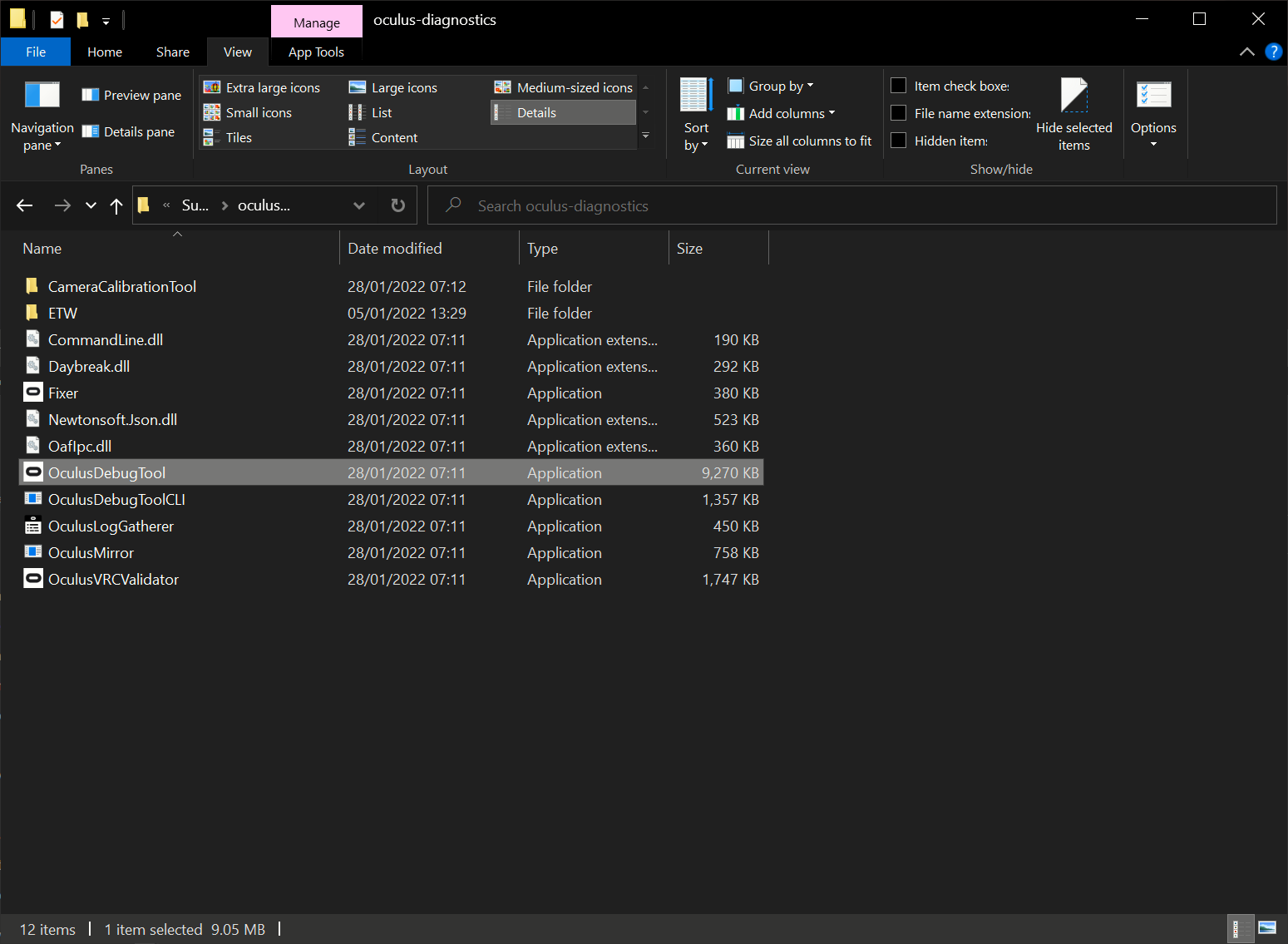Sort by Date modified column header
The height and width of the screenshot is (944, 1288).
395,249
